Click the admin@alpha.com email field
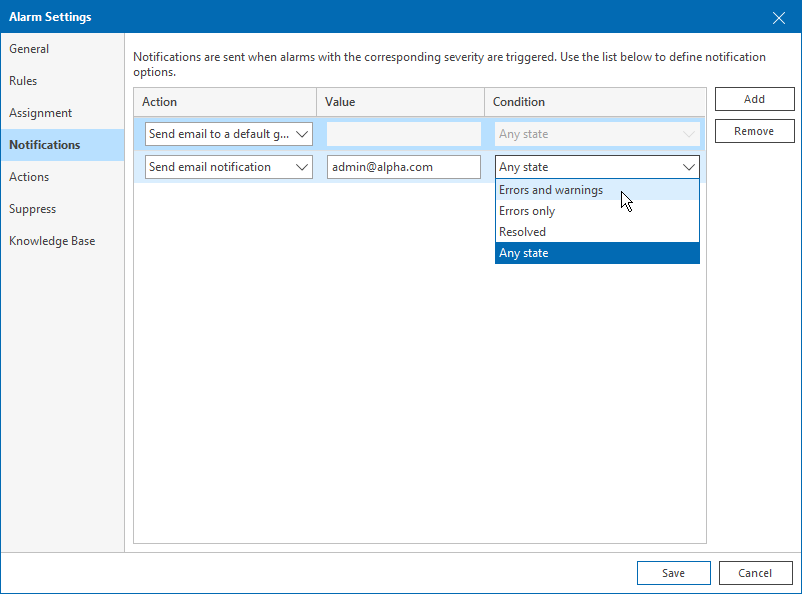This screenshot has height=594, width=802. click(x=403, y=167)
